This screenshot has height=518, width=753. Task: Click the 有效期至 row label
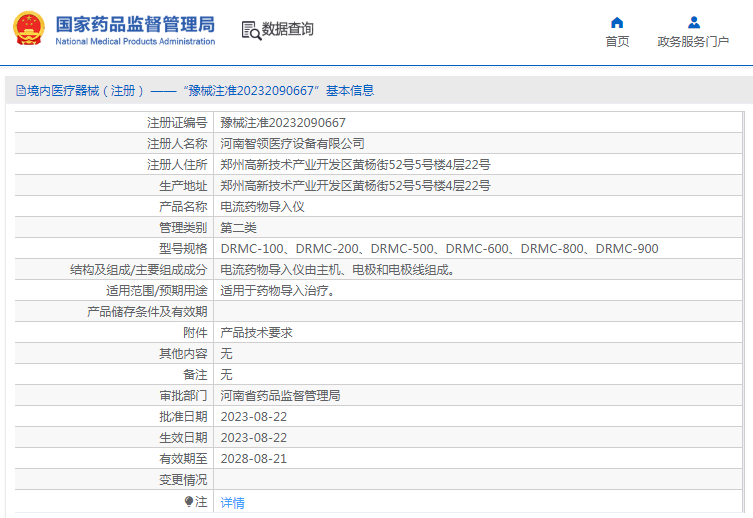[183, 459]
